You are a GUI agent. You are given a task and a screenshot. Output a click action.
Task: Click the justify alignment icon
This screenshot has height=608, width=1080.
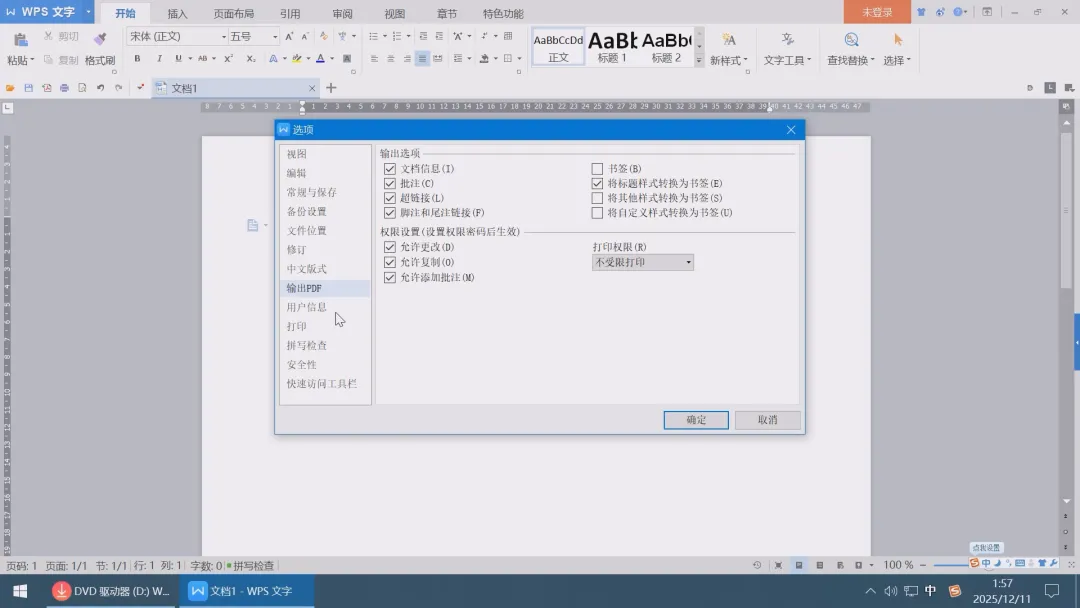click(x=422, y=59)
